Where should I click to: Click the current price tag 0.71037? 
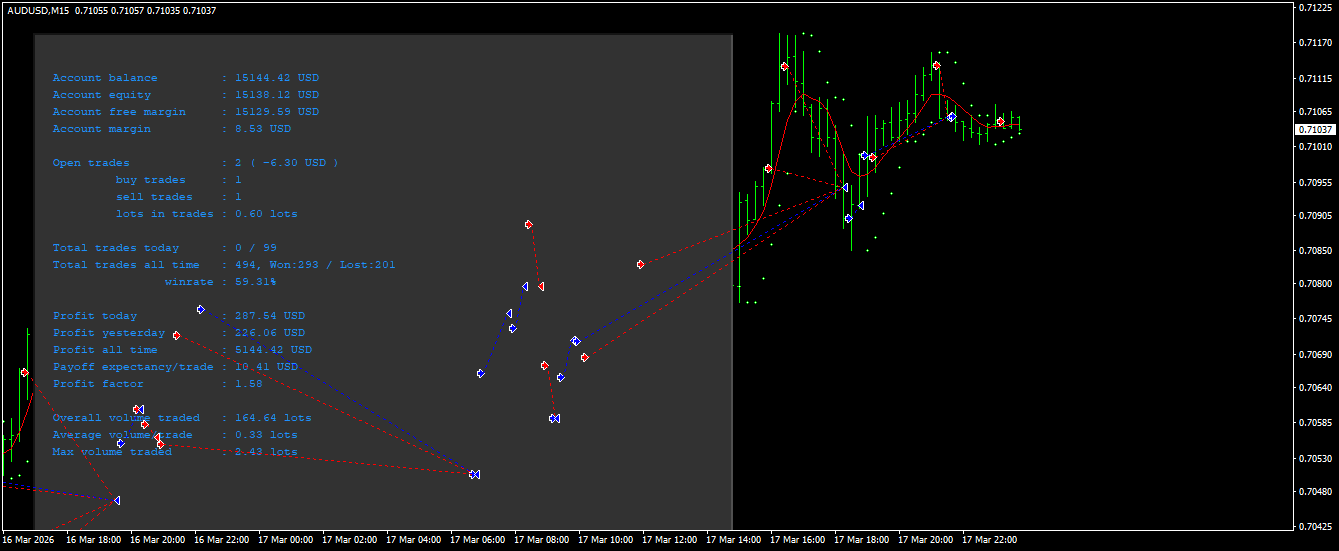(1315, 130)
